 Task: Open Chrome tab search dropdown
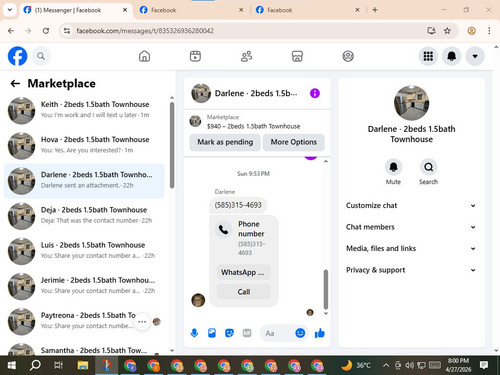click(x=10, y=10)
